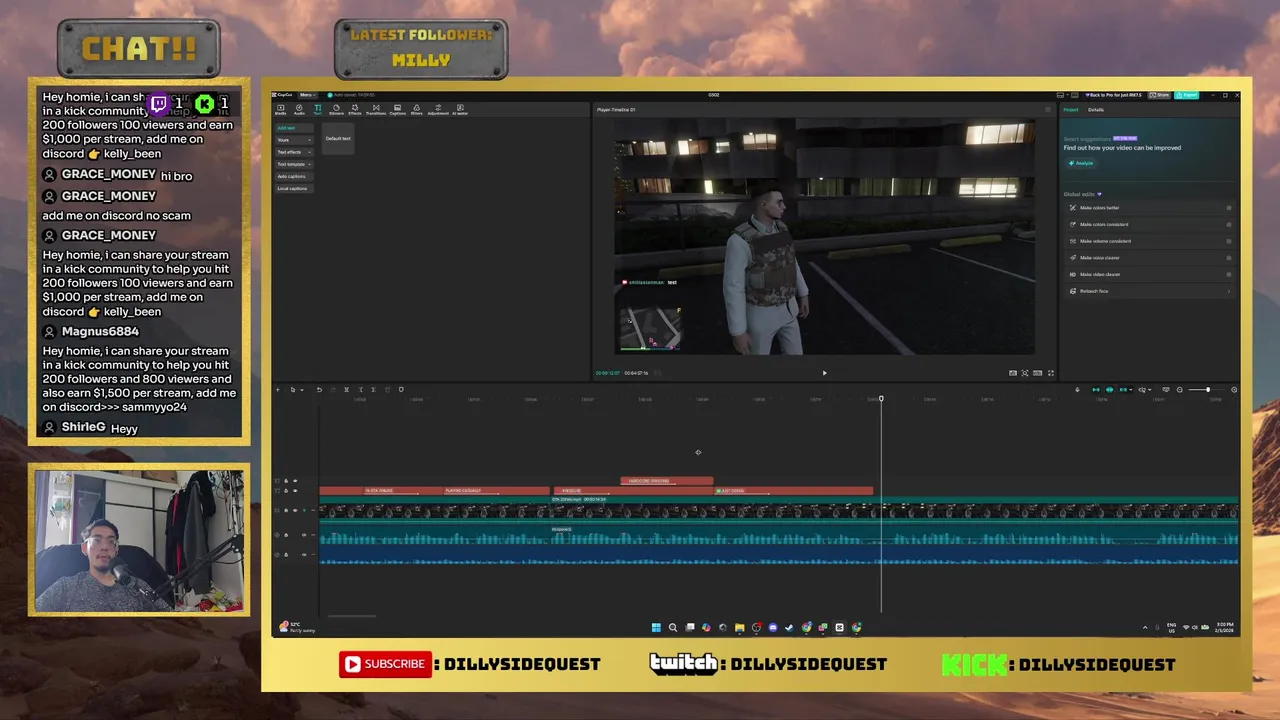Open the Effects tab

click(x=355, y=109)
